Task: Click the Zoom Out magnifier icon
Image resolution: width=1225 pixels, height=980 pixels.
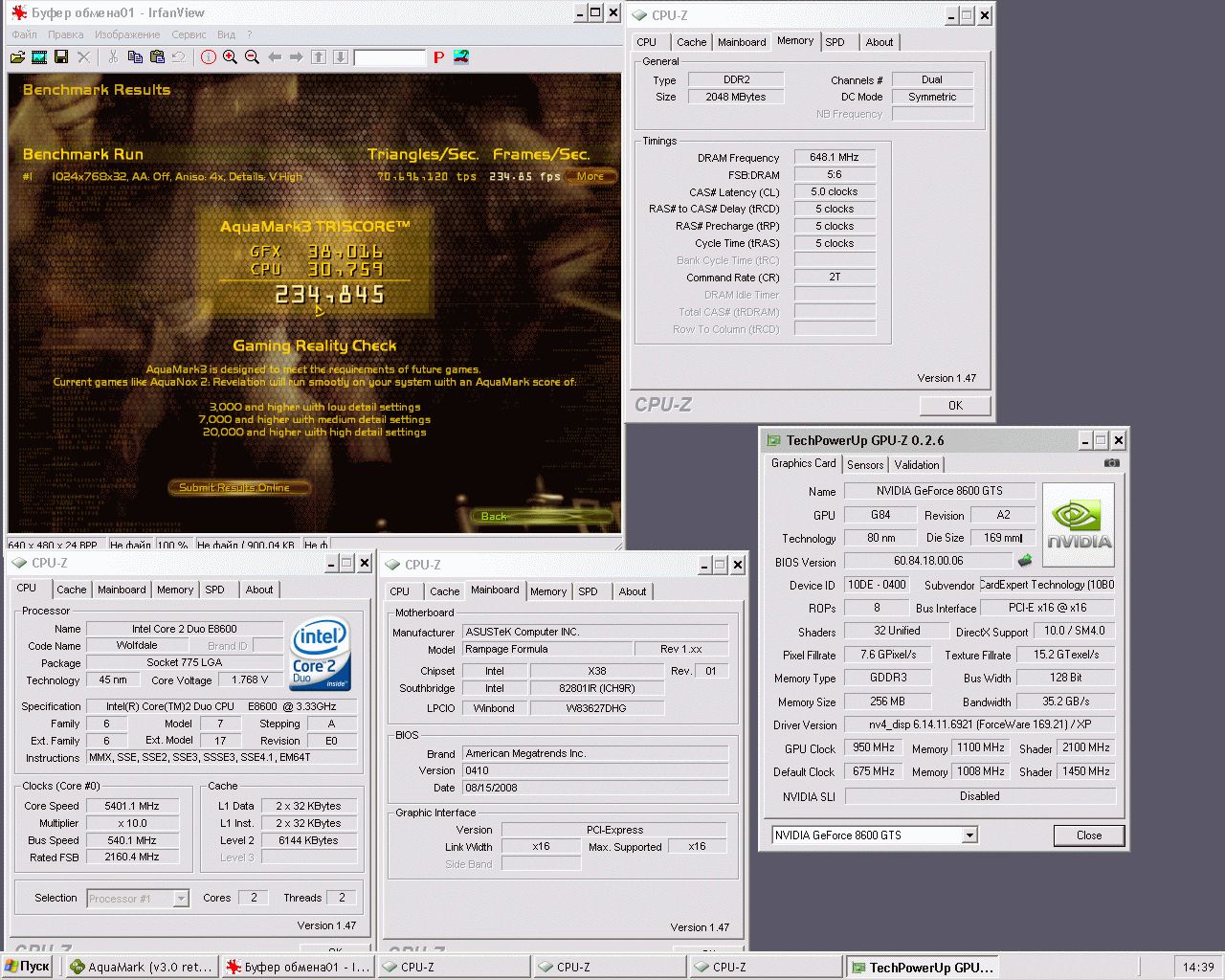Action: tap(253, 57)
